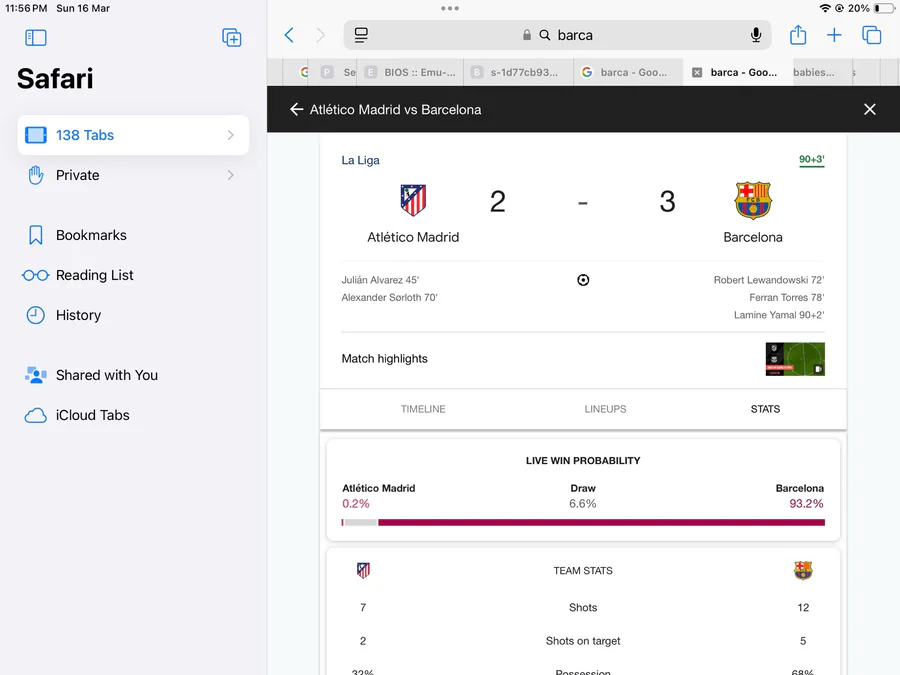The image size is (900, 675).
Task: Open the La Liga link
Action: point(360,160)
